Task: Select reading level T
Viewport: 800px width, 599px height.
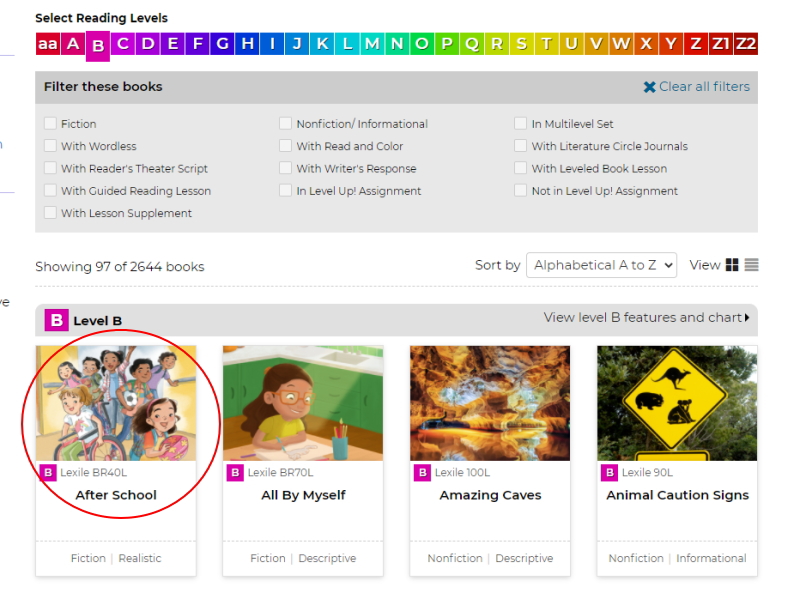Action: (x=547, y=43)
